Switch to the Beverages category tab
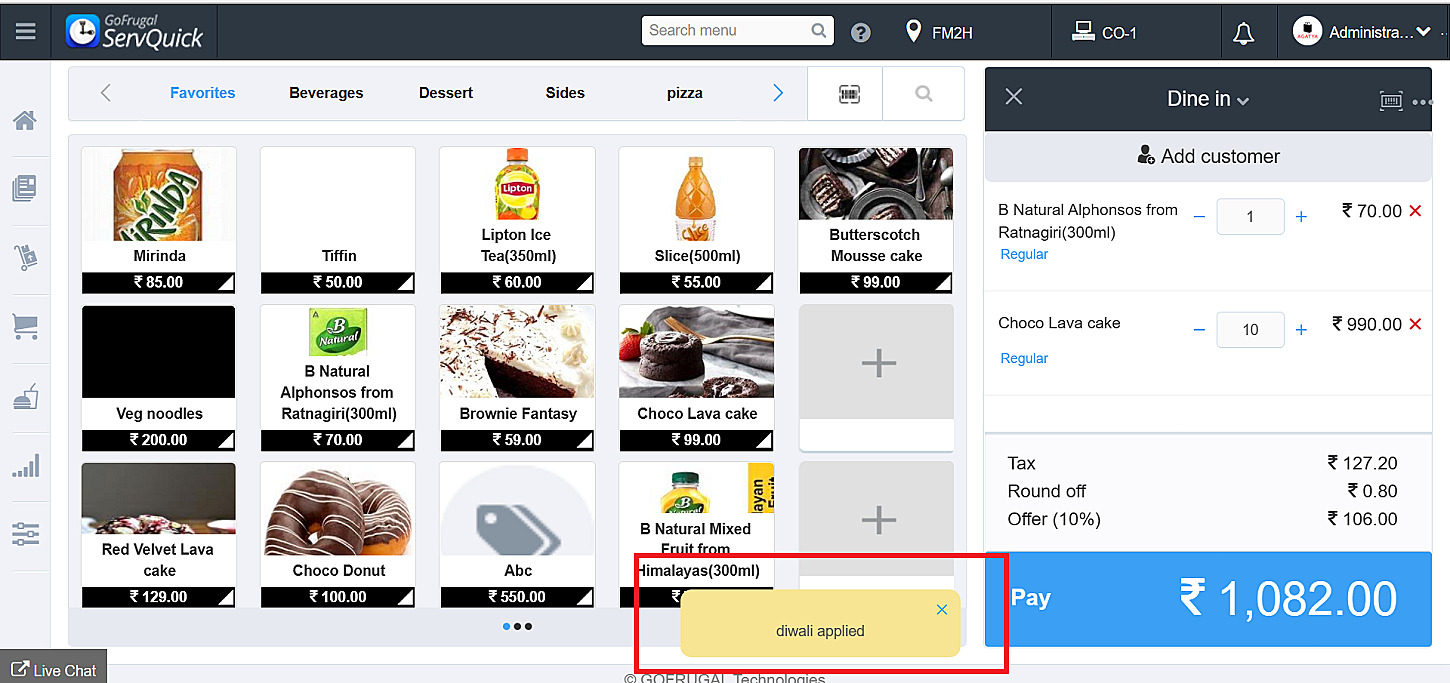Viewport: 1450px width, 683px height. [x=326, y=93]
